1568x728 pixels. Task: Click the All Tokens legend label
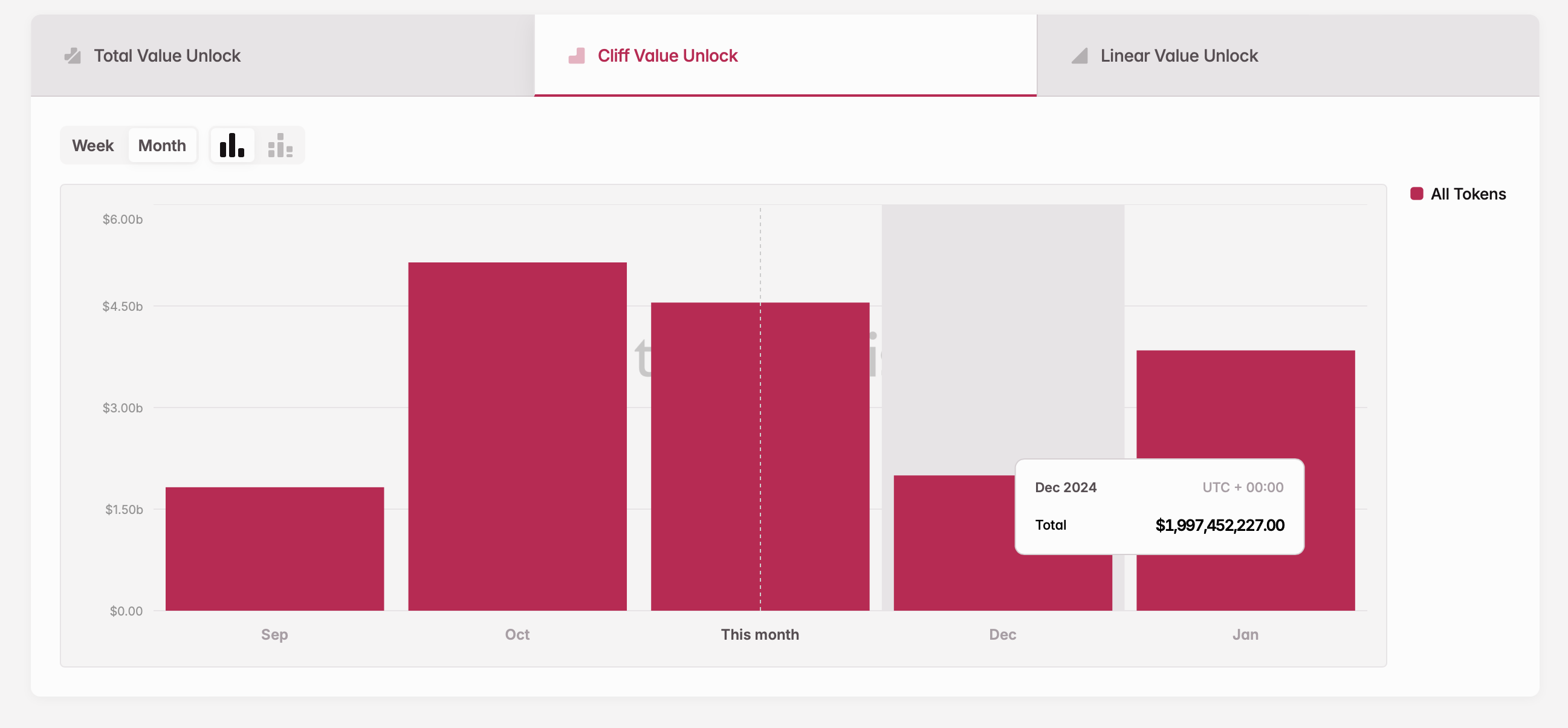[1468, 193]
